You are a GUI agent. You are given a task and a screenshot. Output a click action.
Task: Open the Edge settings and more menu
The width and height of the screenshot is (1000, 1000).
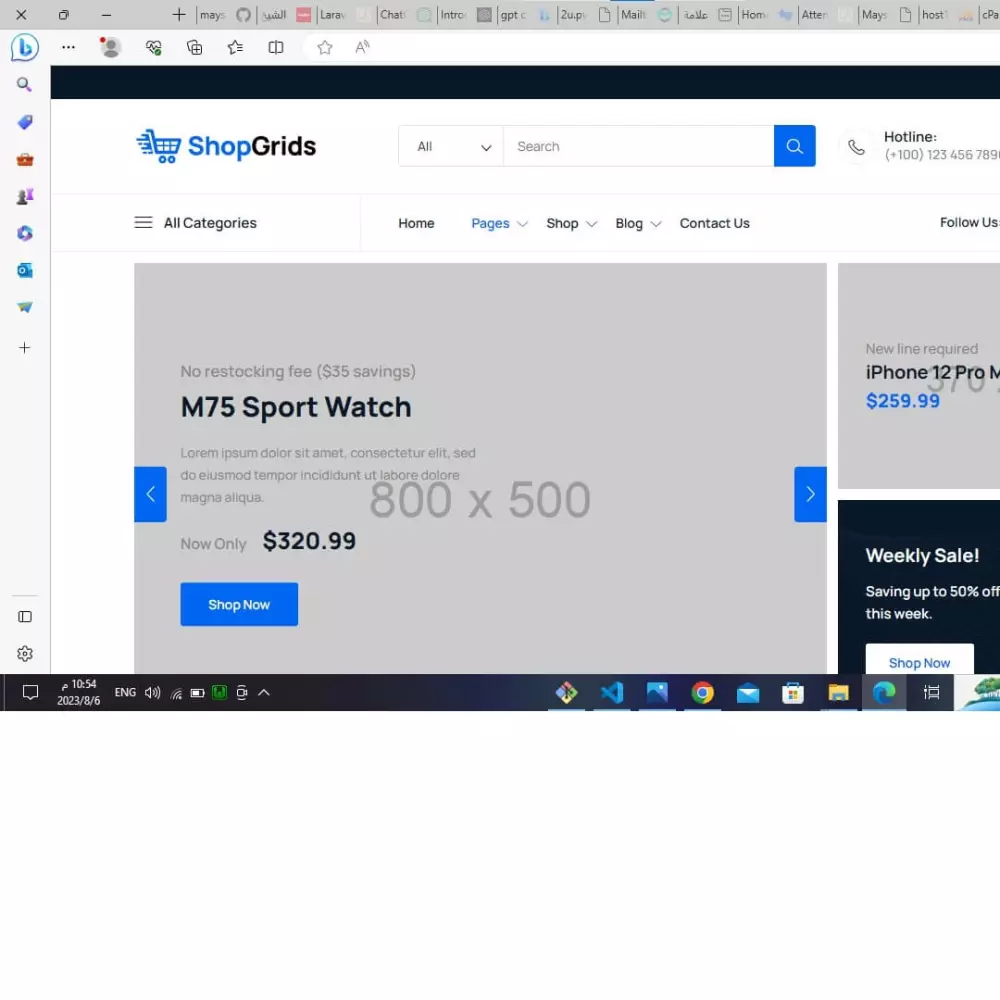(x=68, y=47)
